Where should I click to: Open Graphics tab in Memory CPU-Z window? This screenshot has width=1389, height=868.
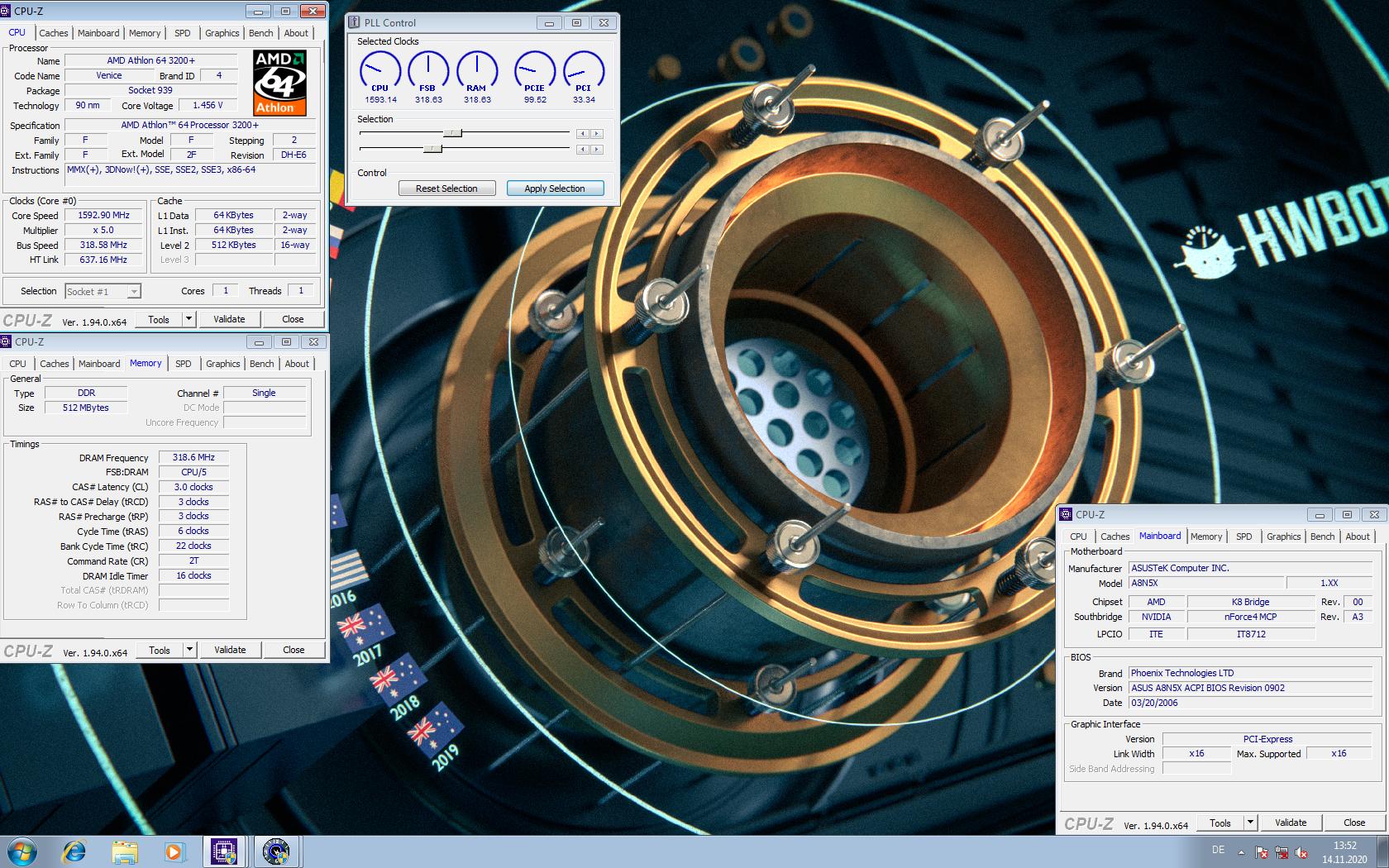click(223, 364)
